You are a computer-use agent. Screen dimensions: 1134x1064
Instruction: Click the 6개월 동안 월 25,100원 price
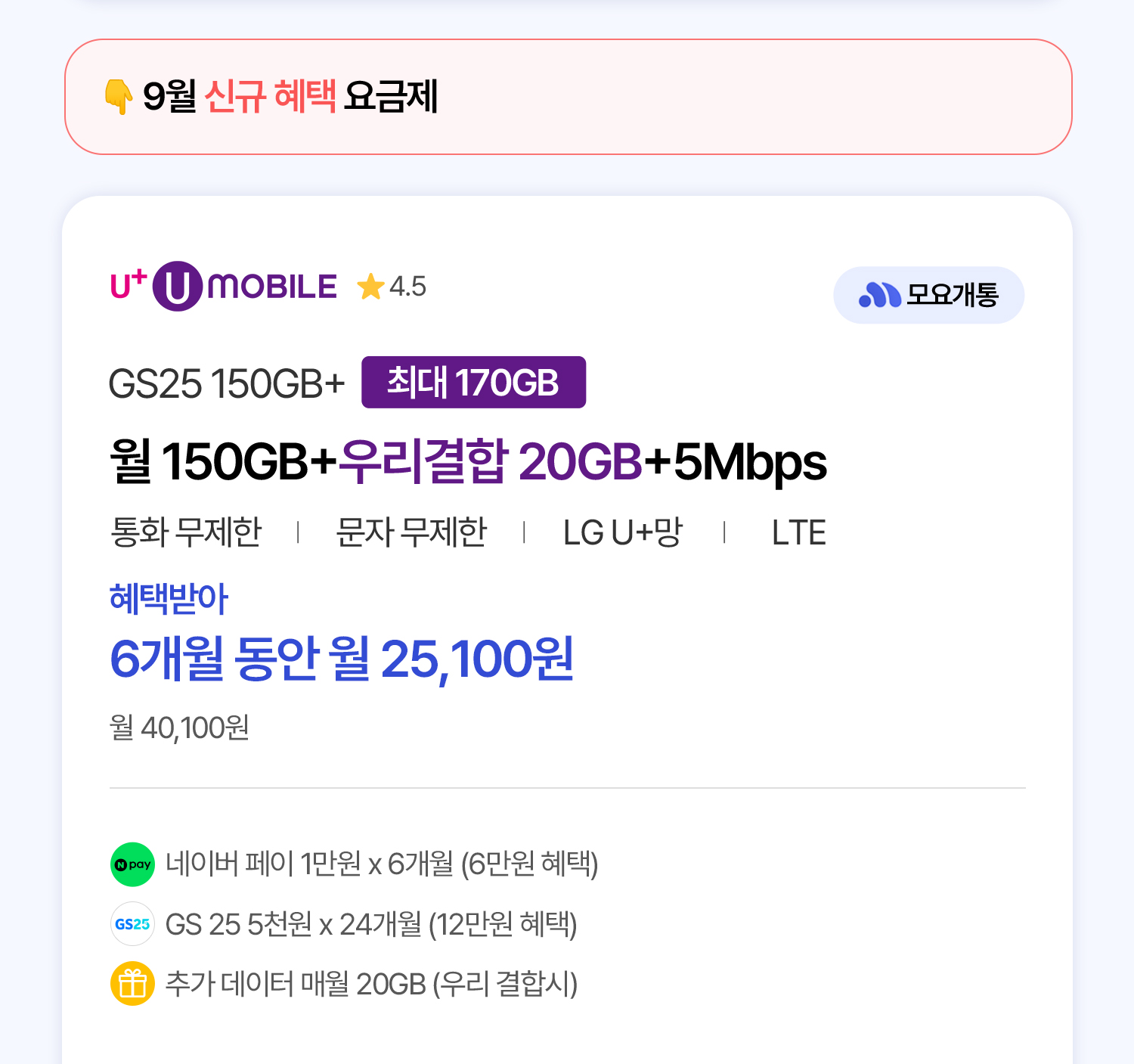[342, 659]
